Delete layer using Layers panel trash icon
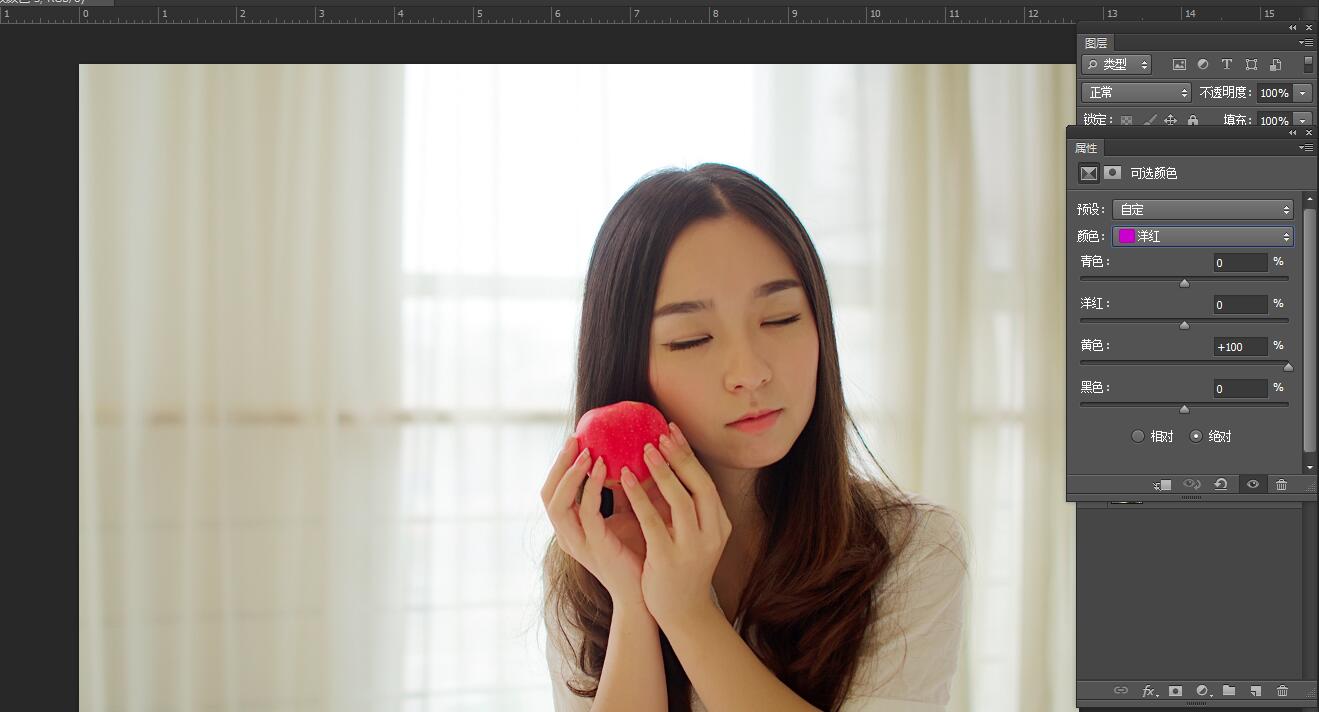Screen dimensions: 1319x712 [x=1282, y=691]
